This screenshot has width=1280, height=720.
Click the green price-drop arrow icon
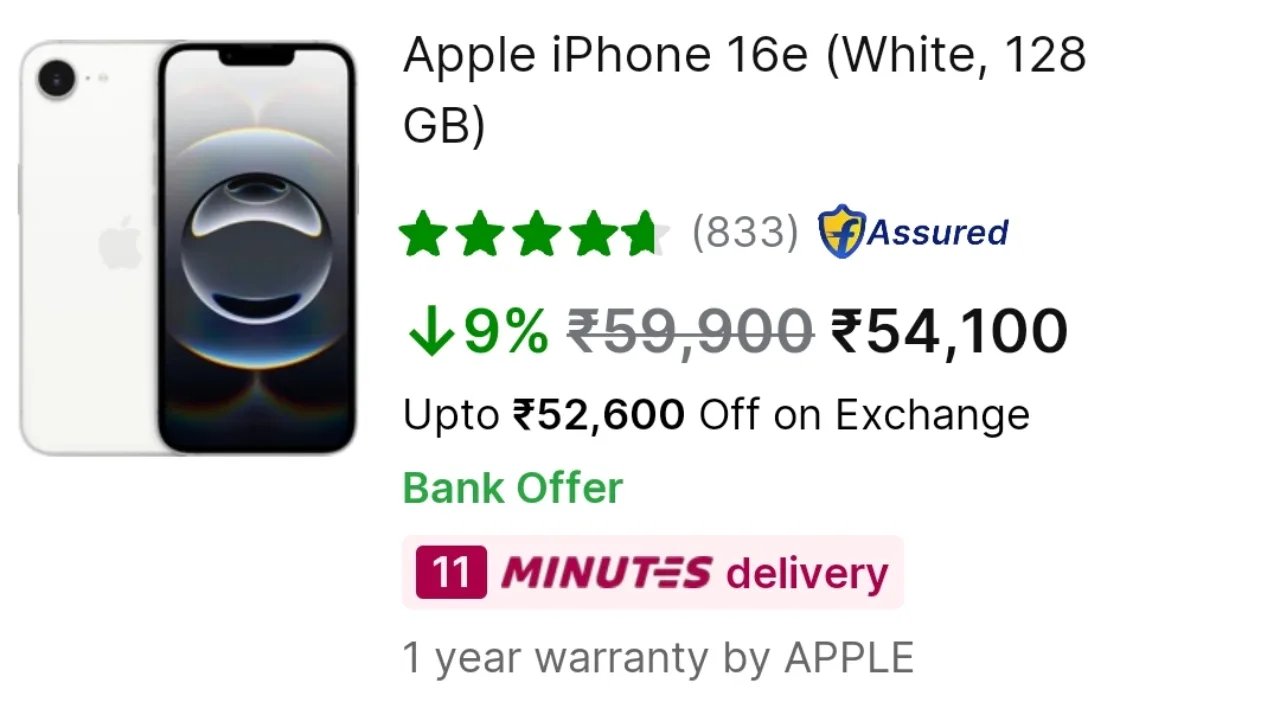click(430, 332)
